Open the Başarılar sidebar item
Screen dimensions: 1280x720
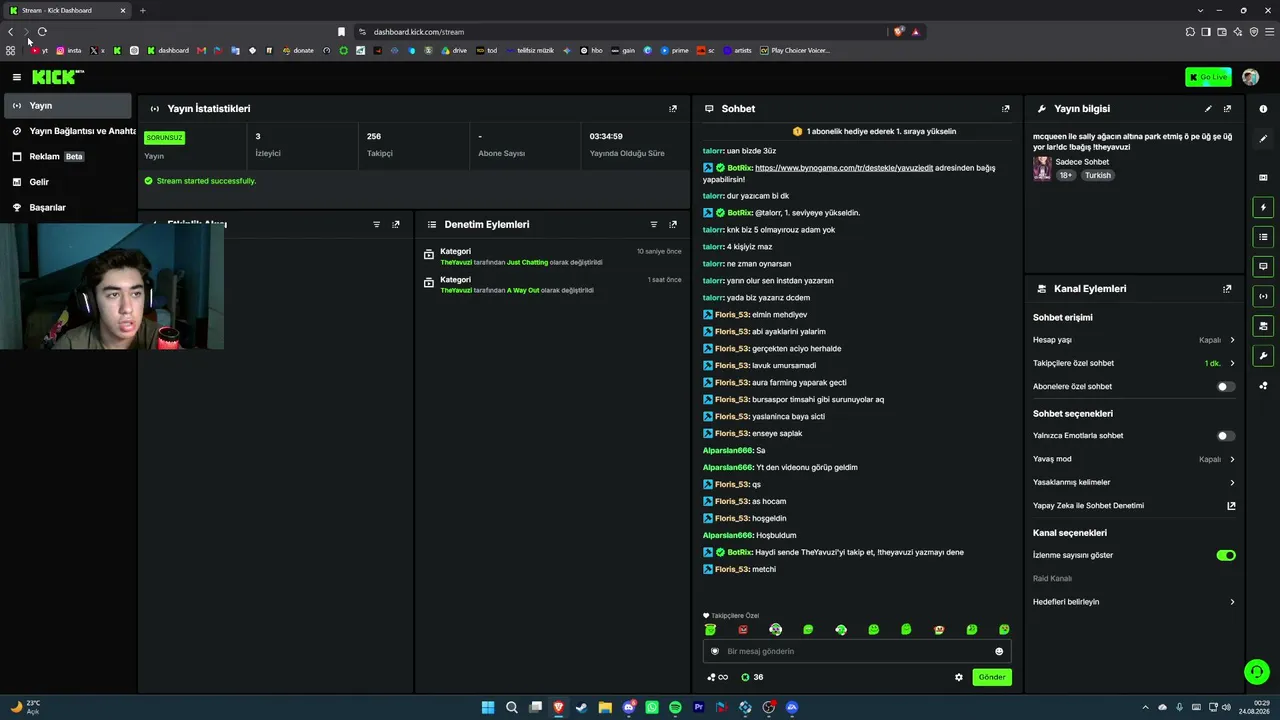coord(67,208)
